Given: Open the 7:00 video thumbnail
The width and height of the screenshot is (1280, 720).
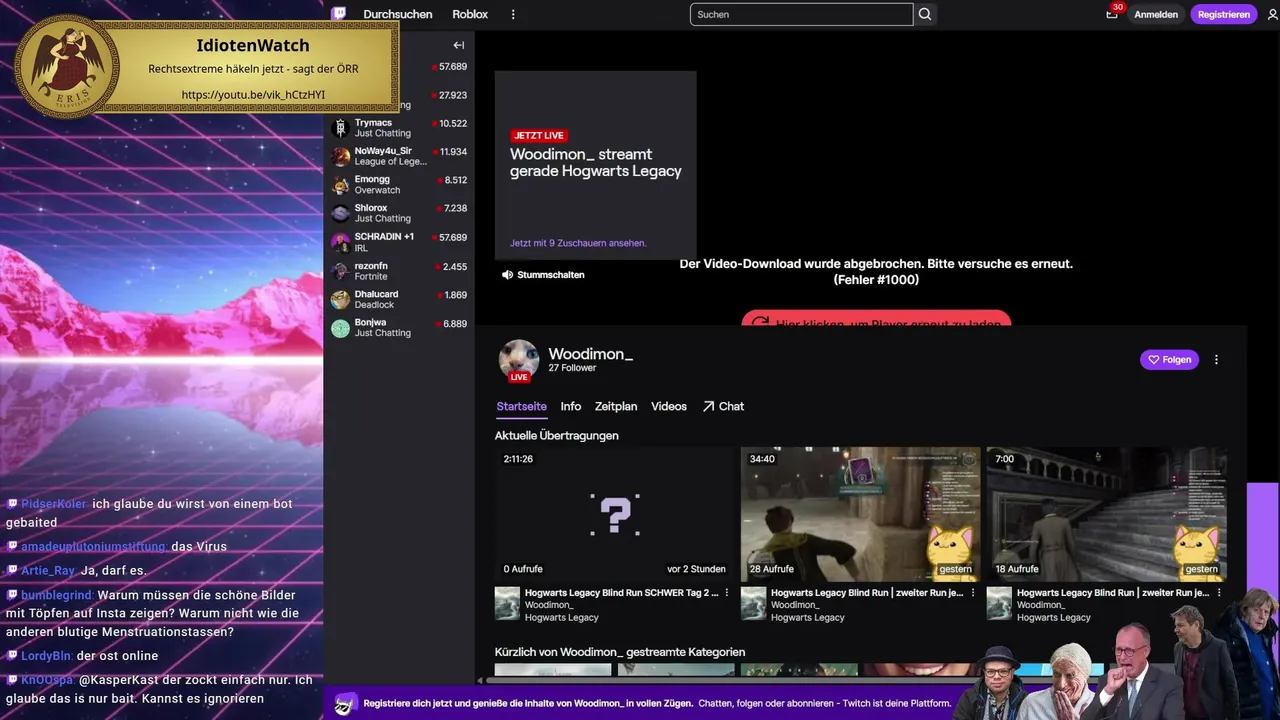Looking at the screenshot, I should (1107, 514).
